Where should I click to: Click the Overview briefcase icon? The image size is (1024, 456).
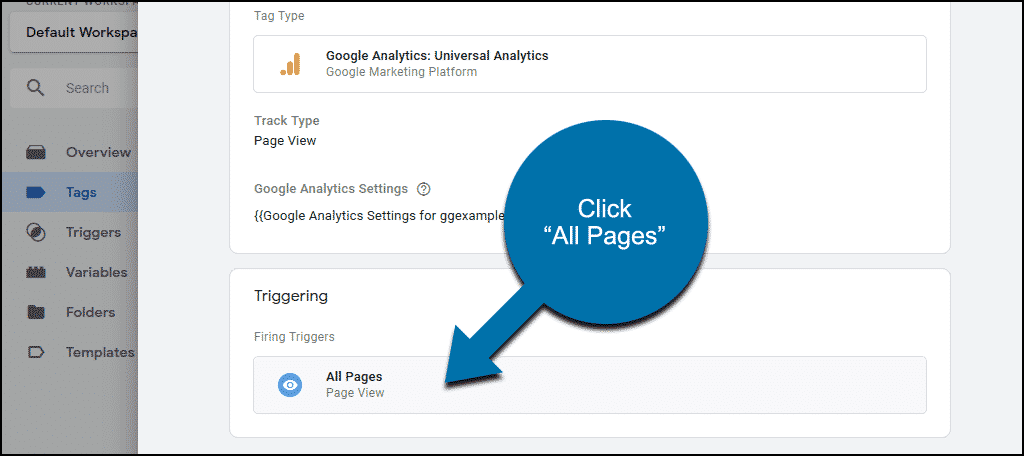[35, 152]
